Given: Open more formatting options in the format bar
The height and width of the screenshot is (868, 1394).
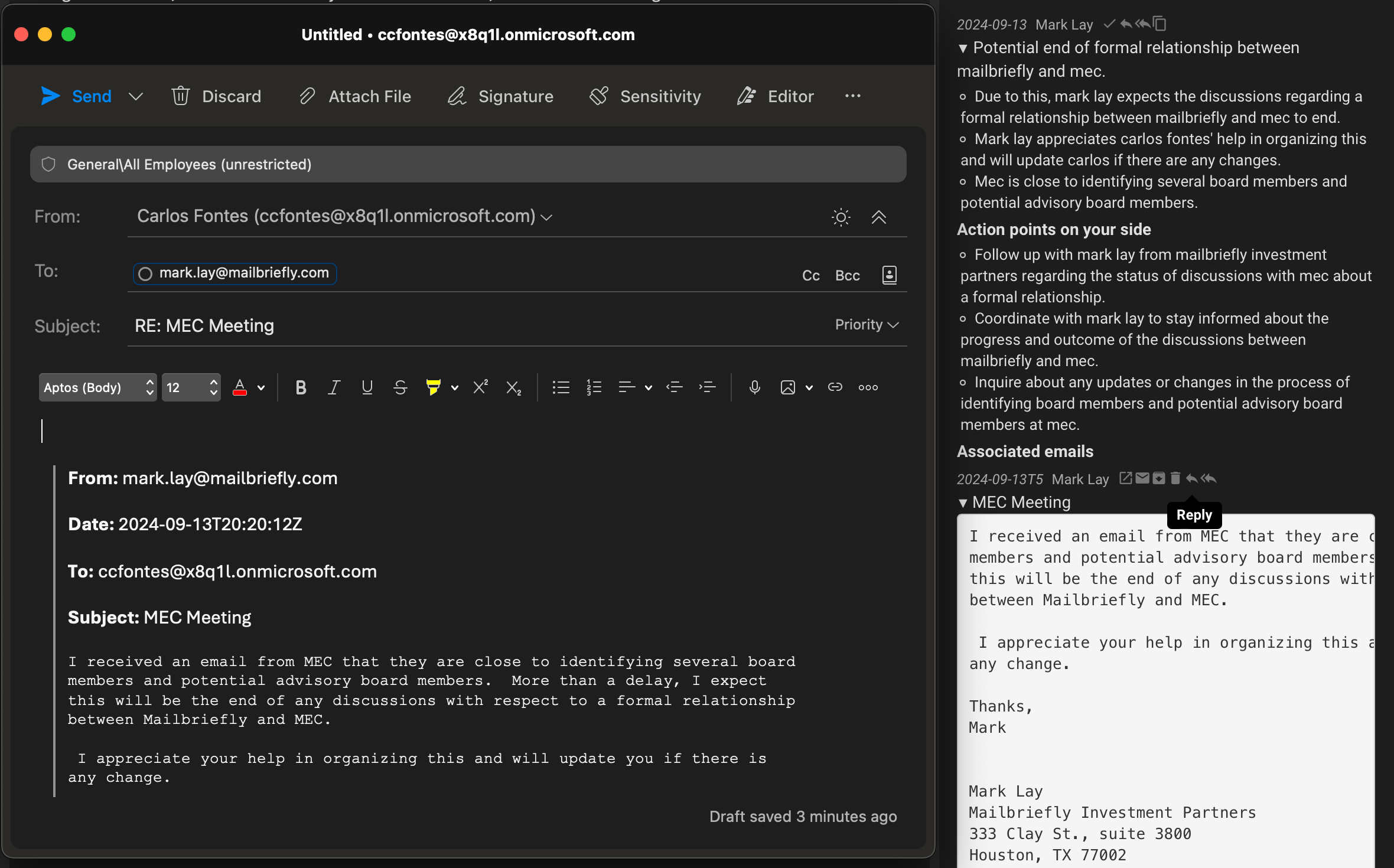Looking at the screenshot, I should click(868, 388).
